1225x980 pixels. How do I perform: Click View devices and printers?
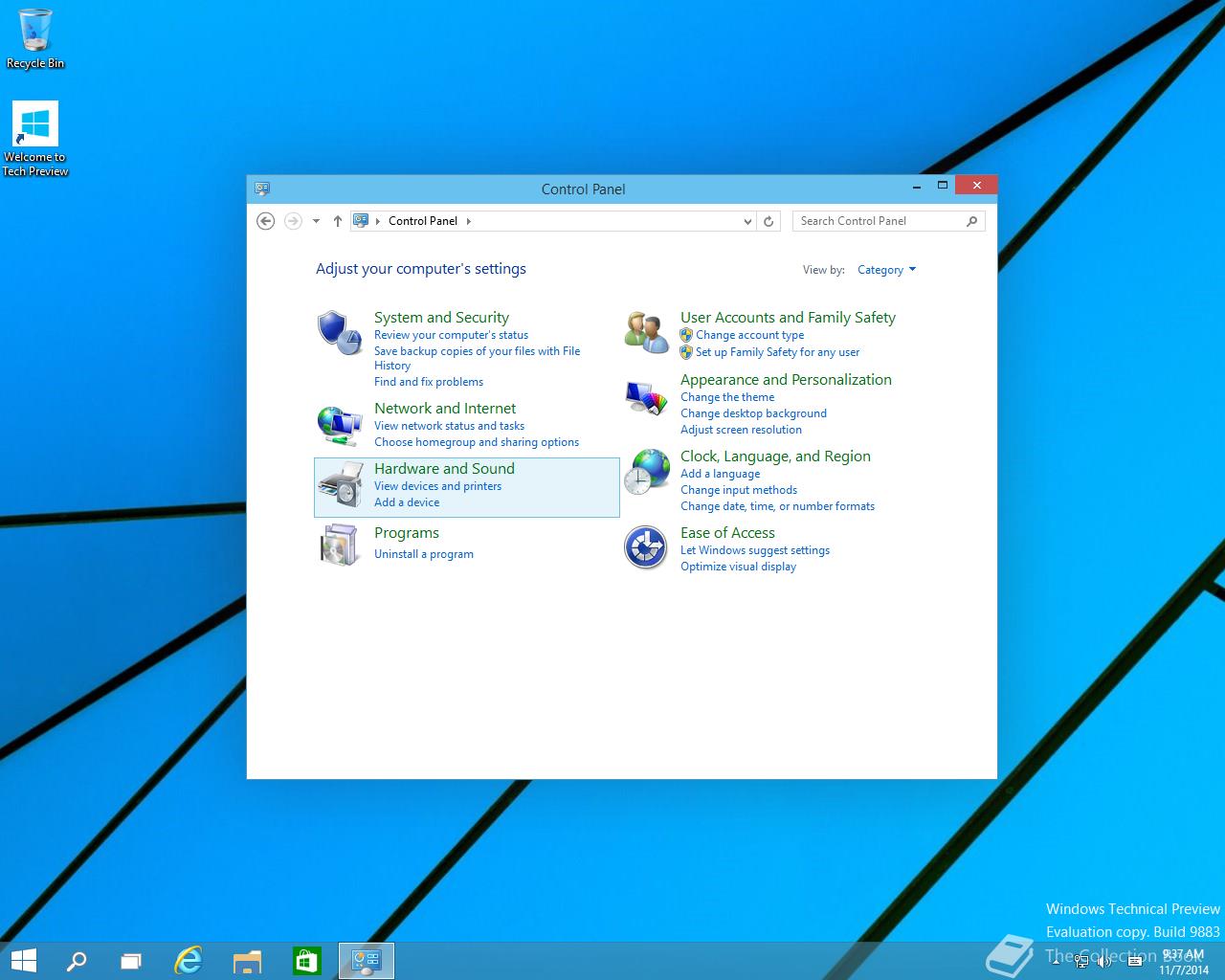(437, 486)
